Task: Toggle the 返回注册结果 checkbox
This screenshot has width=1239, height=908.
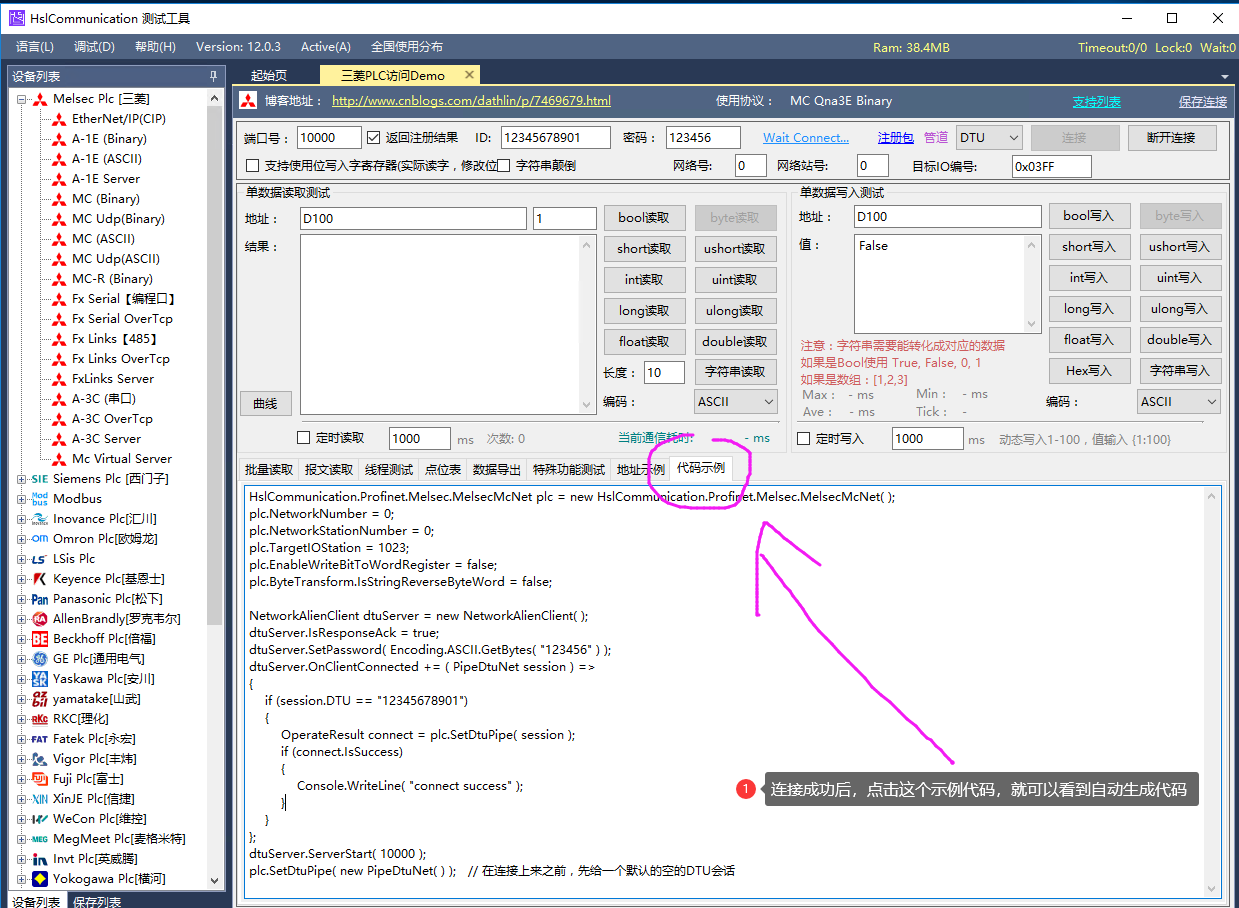Action: [x=374, y=138]
